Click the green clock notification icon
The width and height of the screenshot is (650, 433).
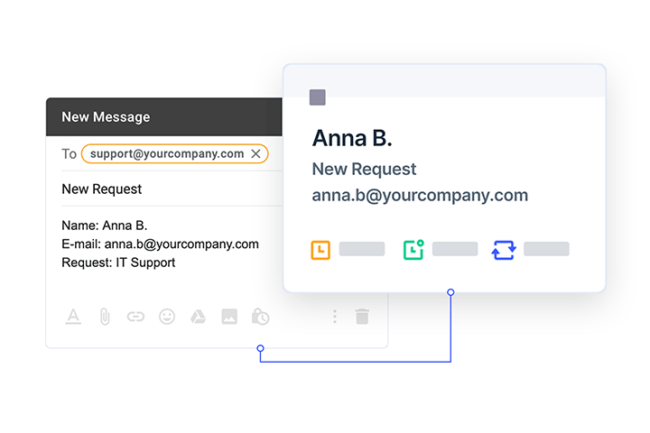(x=413, y=250)
